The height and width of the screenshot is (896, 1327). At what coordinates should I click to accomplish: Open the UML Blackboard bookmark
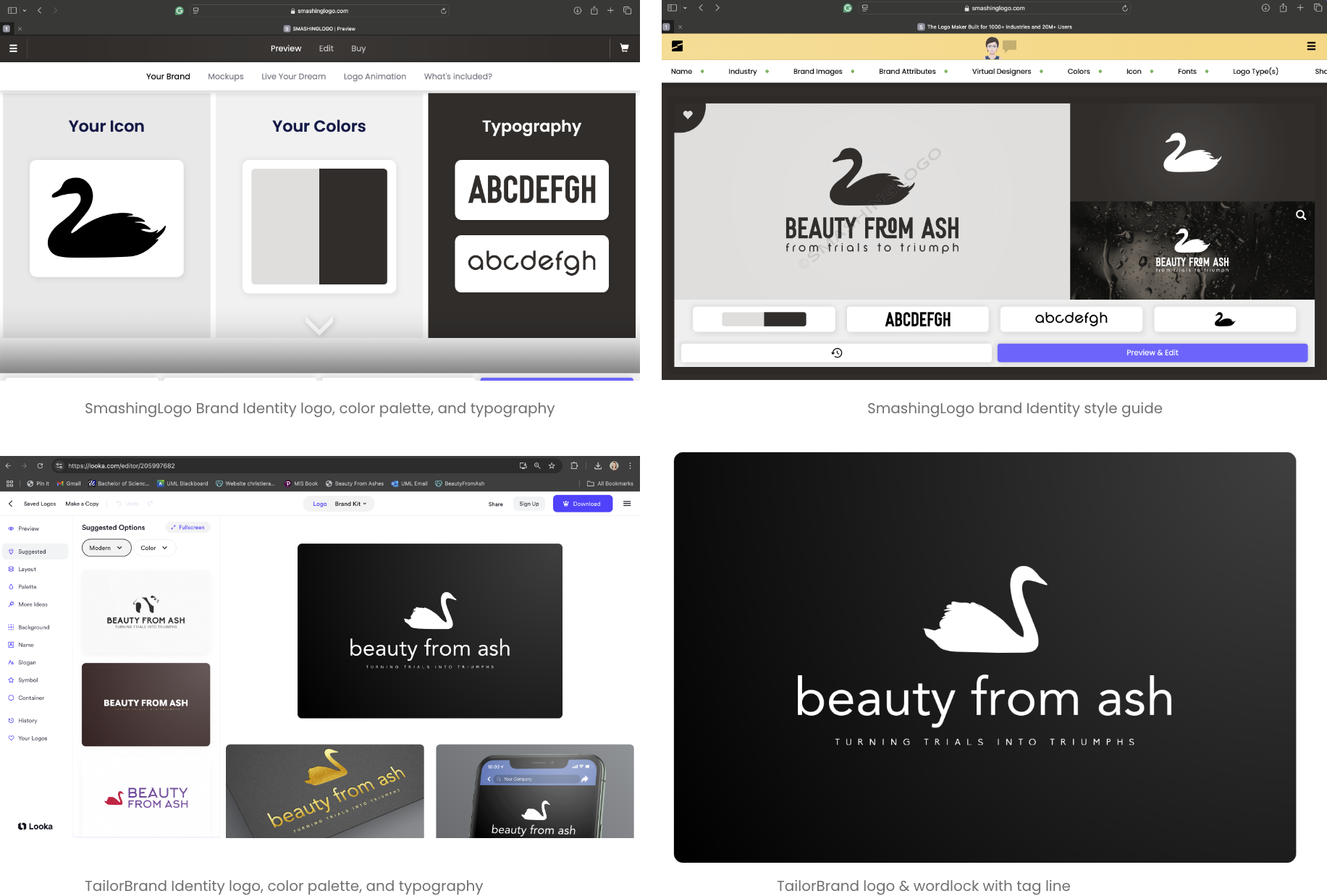point(182,483)
